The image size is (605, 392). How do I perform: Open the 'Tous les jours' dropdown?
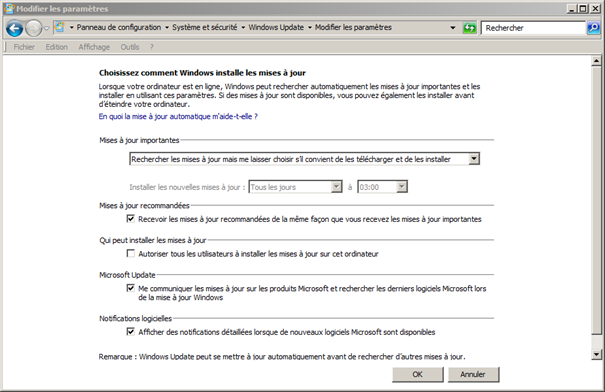click(295, 187)
